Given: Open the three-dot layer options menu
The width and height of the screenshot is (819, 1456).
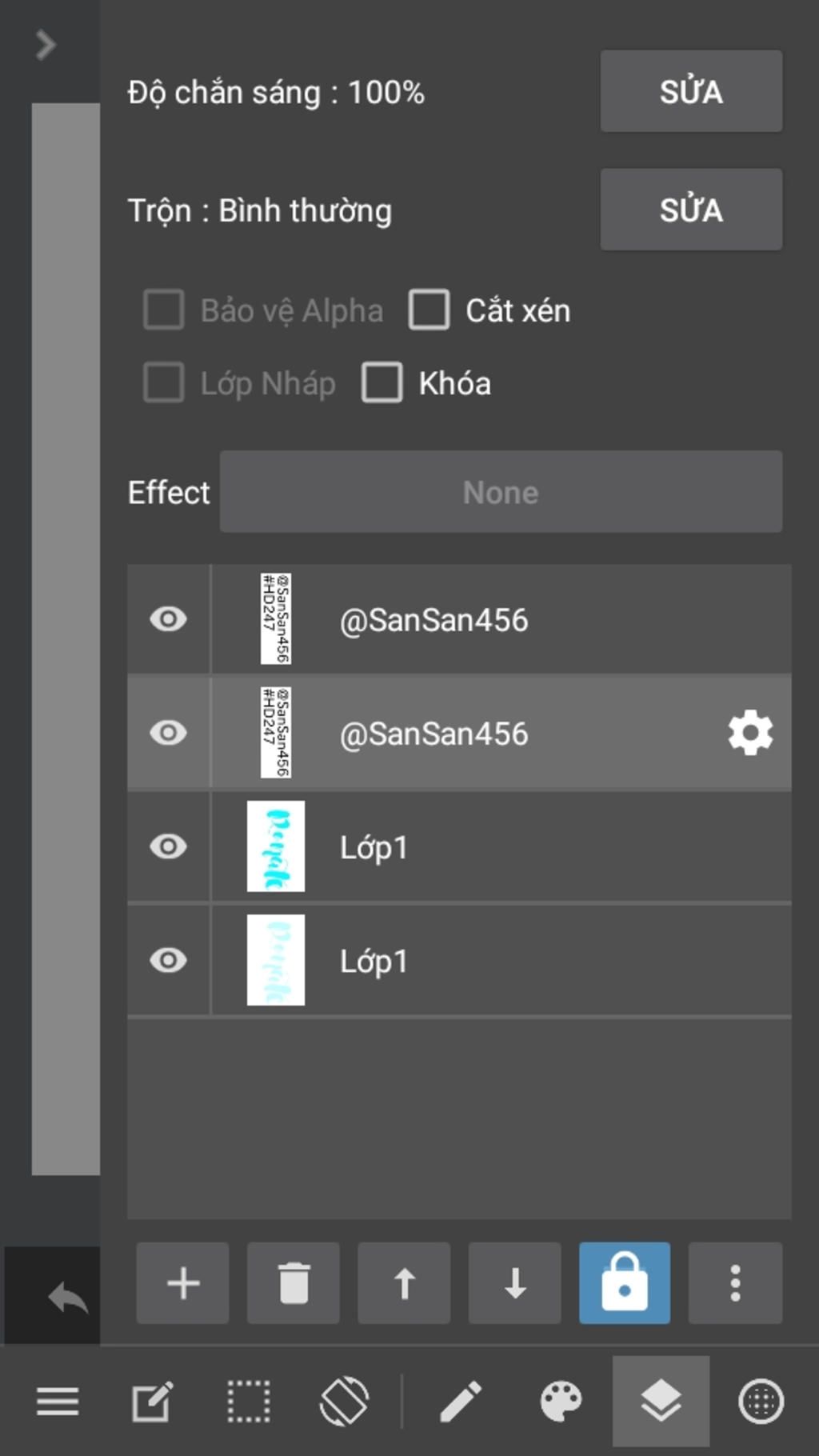Looking at the screenshot, I should [735, 1283].
